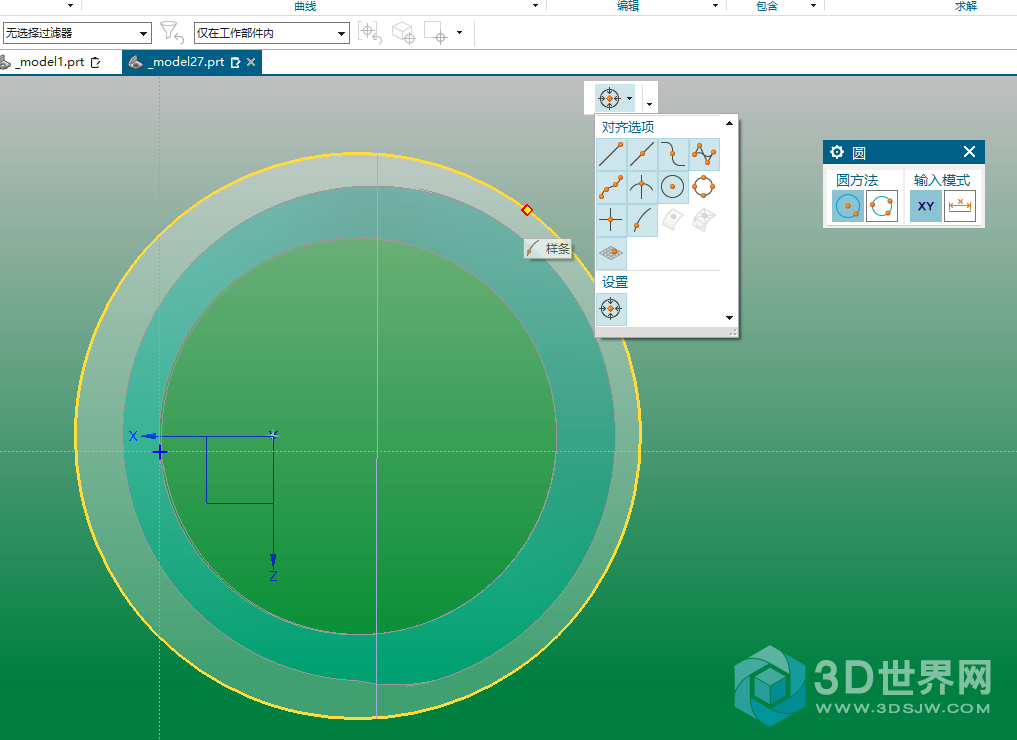Toggle Arc Center snap option
This screenshot has width=1017, height=740.
pyautogui.click(x=673, y=187)
